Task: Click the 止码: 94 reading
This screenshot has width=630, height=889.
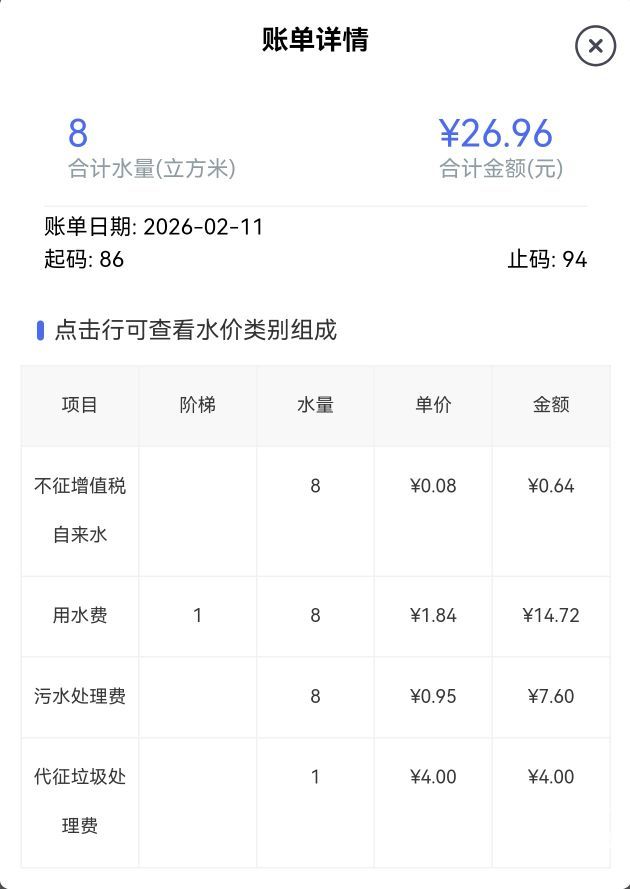Action: (x=547, y=260)
